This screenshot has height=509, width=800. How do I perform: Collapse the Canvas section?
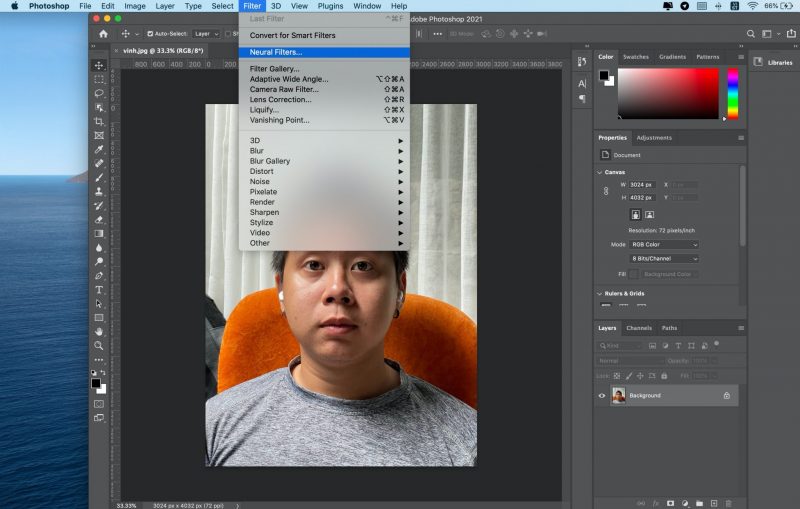[x=600, y=172]
